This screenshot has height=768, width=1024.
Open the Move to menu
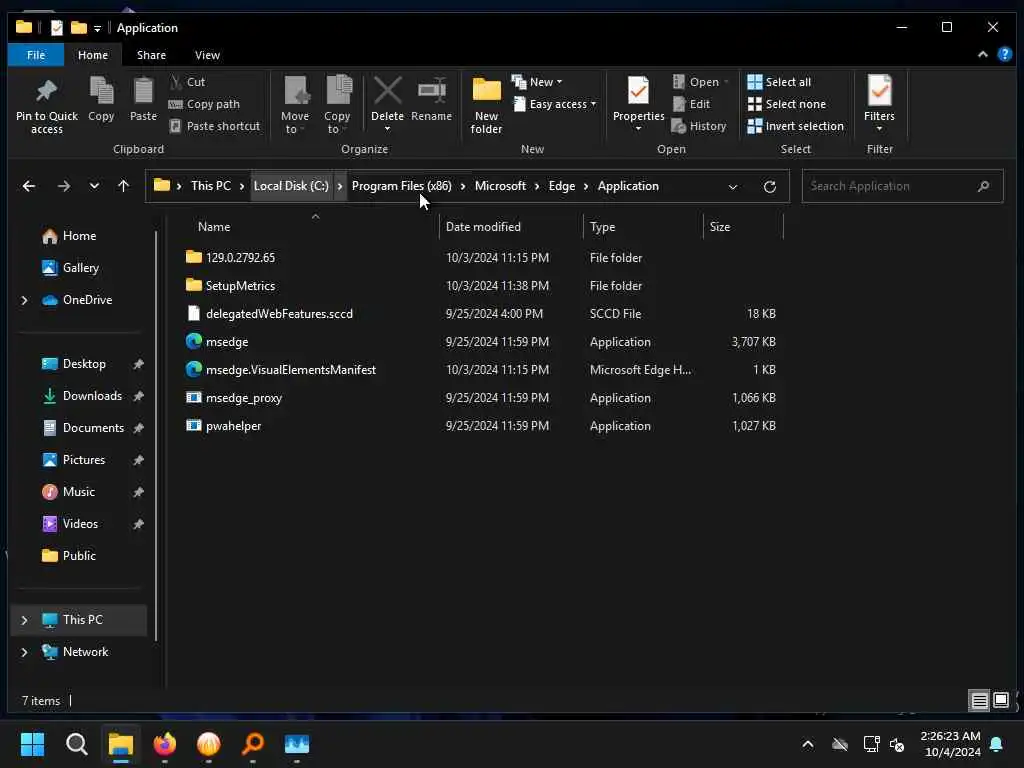[295, 104]
